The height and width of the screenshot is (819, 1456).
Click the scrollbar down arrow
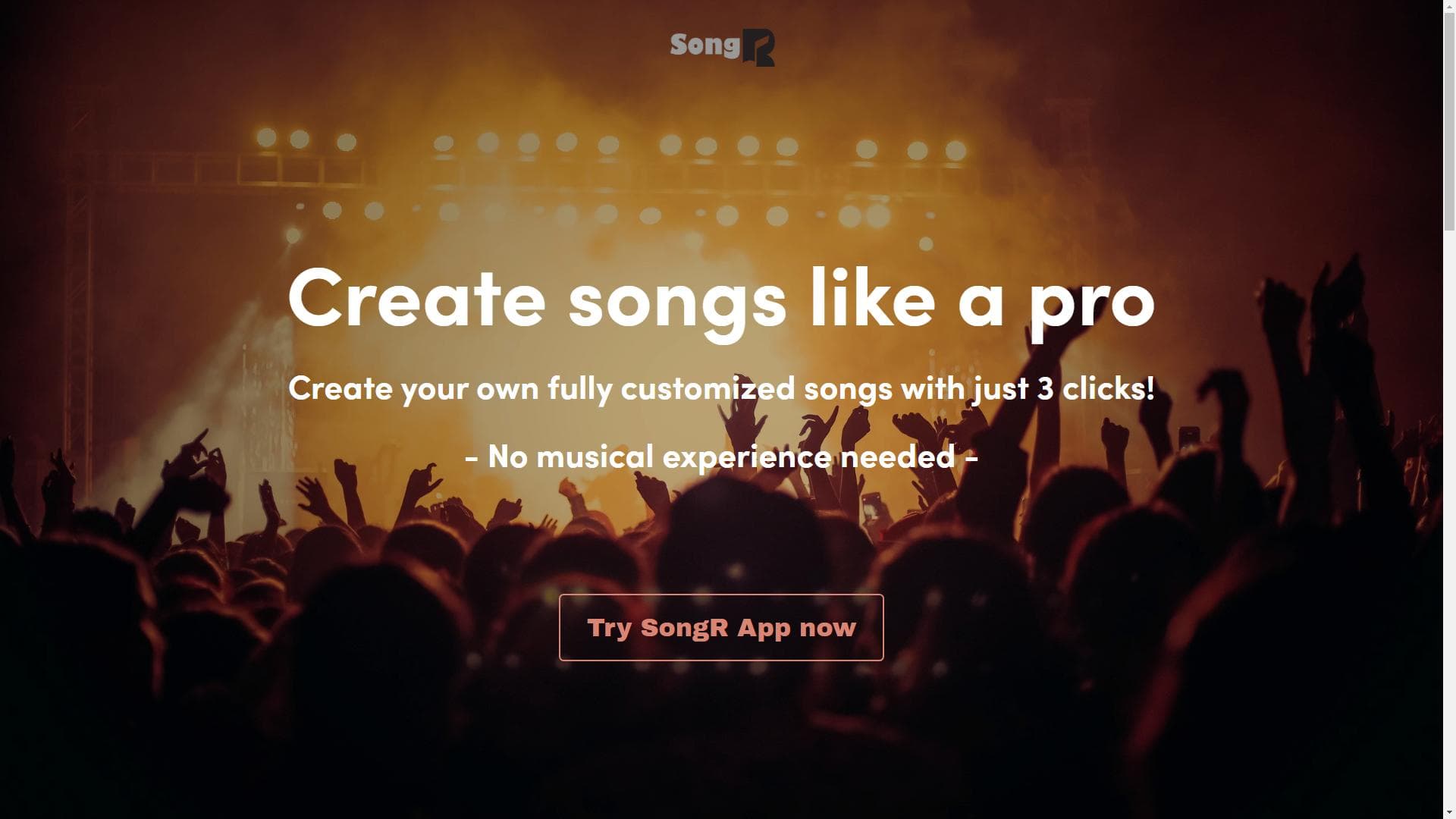coord(1449,812)
